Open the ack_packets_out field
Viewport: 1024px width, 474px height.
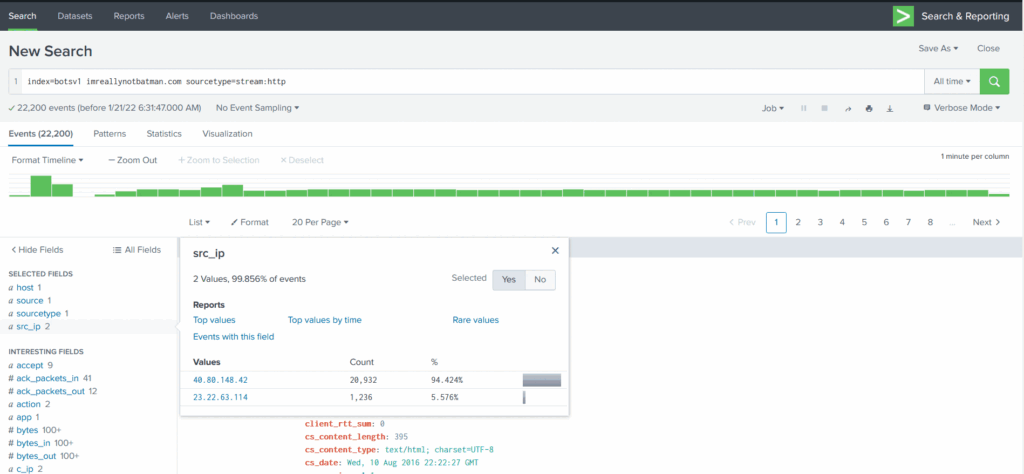pyautogui.click(x=52, y=391)
